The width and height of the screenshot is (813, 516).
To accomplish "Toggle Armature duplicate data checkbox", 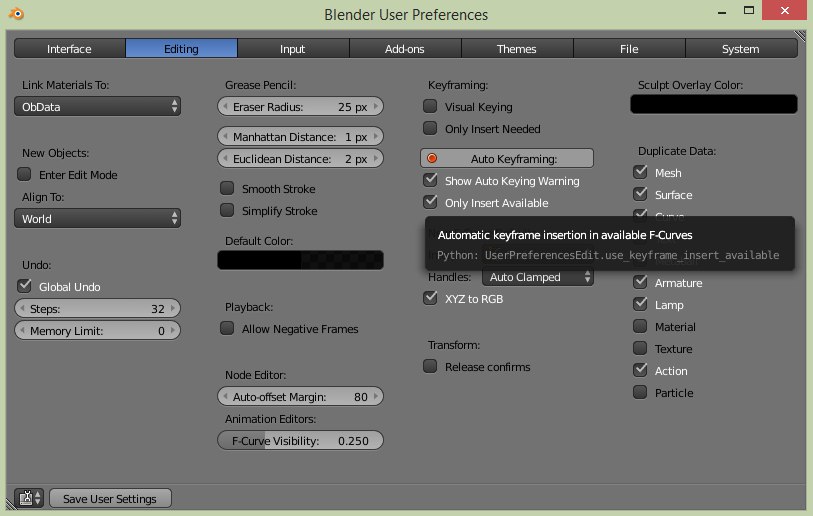I will [640, 282].
